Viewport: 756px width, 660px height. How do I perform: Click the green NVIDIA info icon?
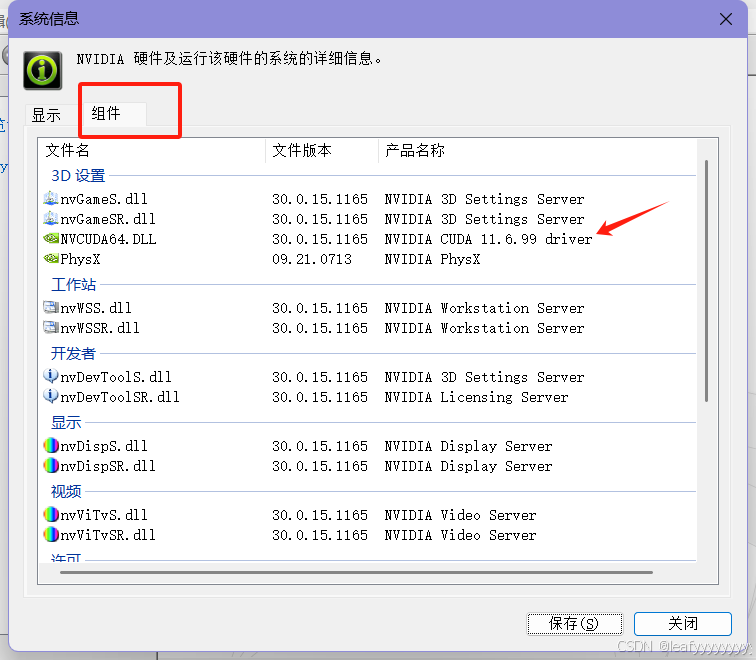coord(42,70)
